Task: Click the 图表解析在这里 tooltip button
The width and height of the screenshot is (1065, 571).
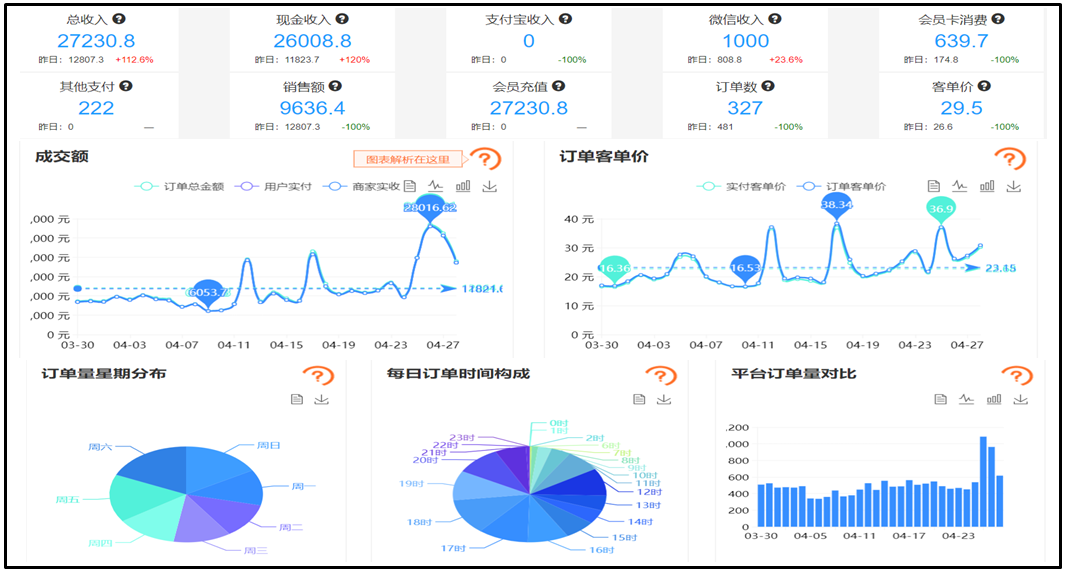Action: (x=408, y=159)
